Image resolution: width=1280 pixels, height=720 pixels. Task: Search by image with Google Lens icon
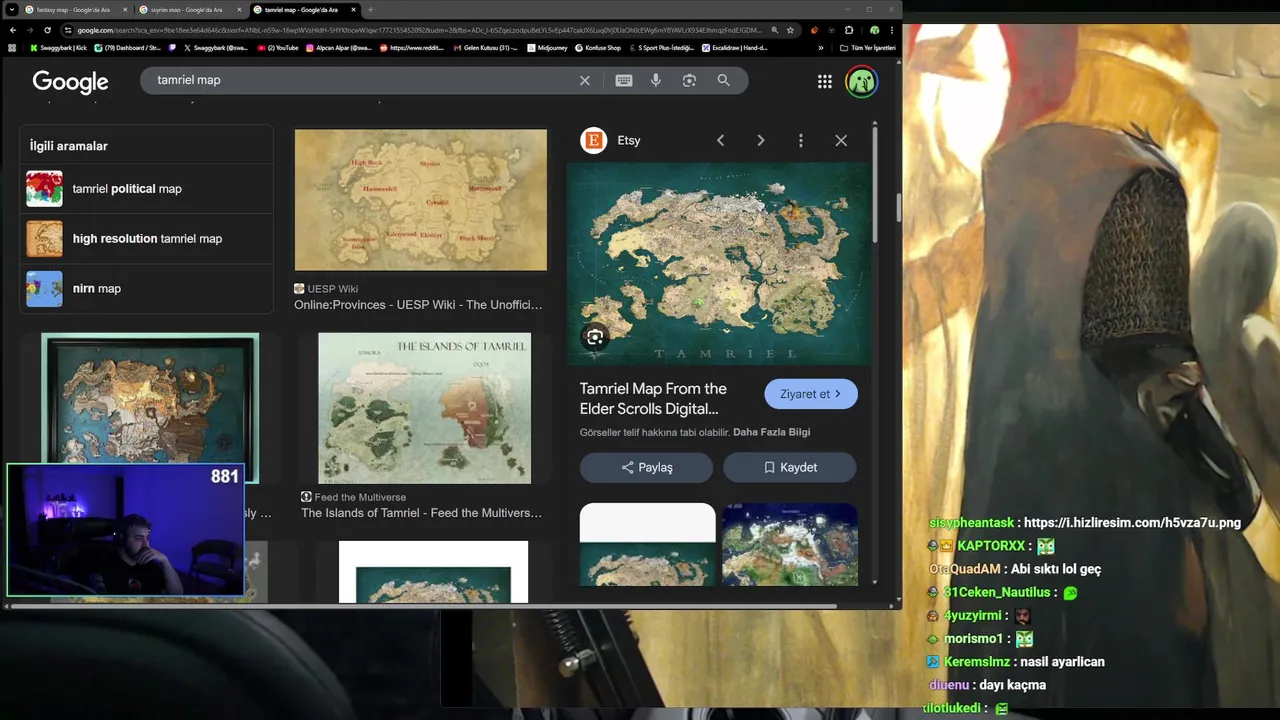pos(689,80)
